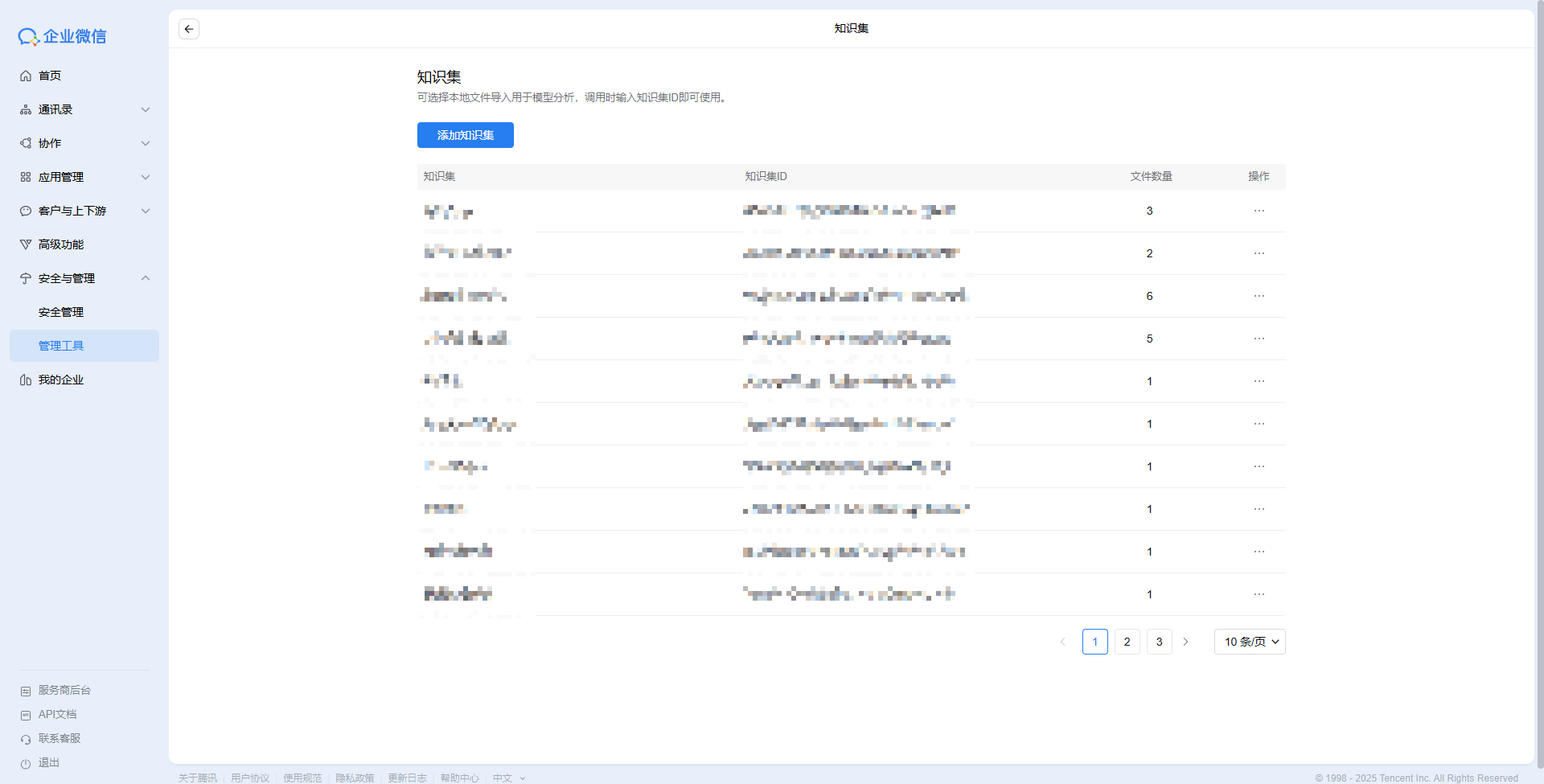Go to page 2
This screenshot has height=784, width=1544.
(1127, 642)
